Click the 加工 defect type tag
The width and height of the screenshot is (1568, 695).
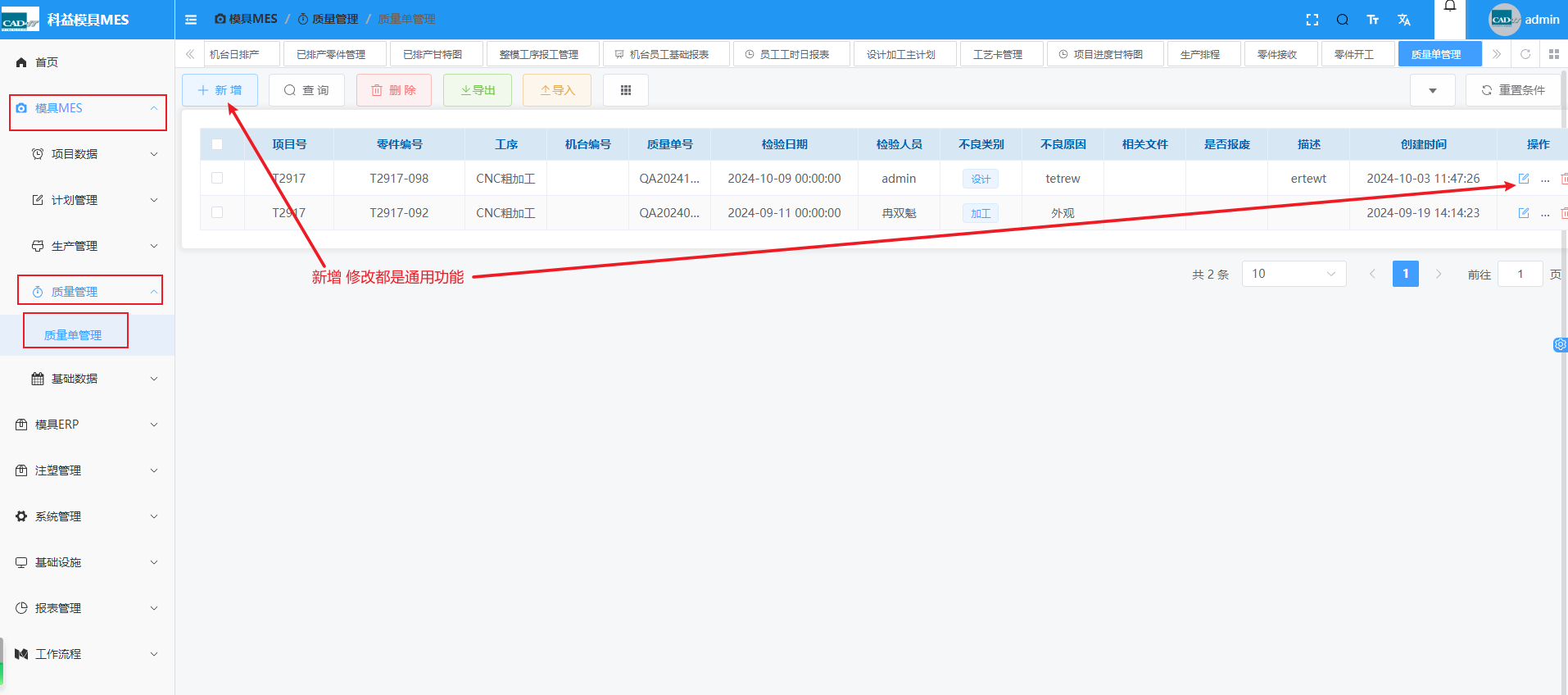981,213
